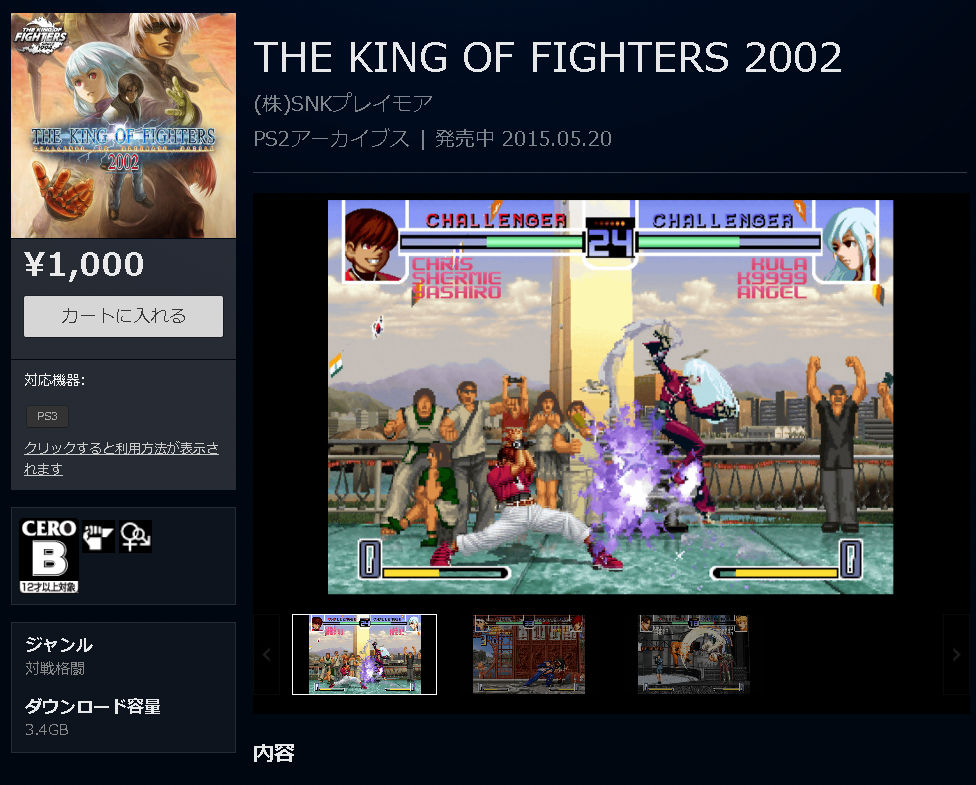Click the PS3 compatible device badge

(x=47, y=416)
